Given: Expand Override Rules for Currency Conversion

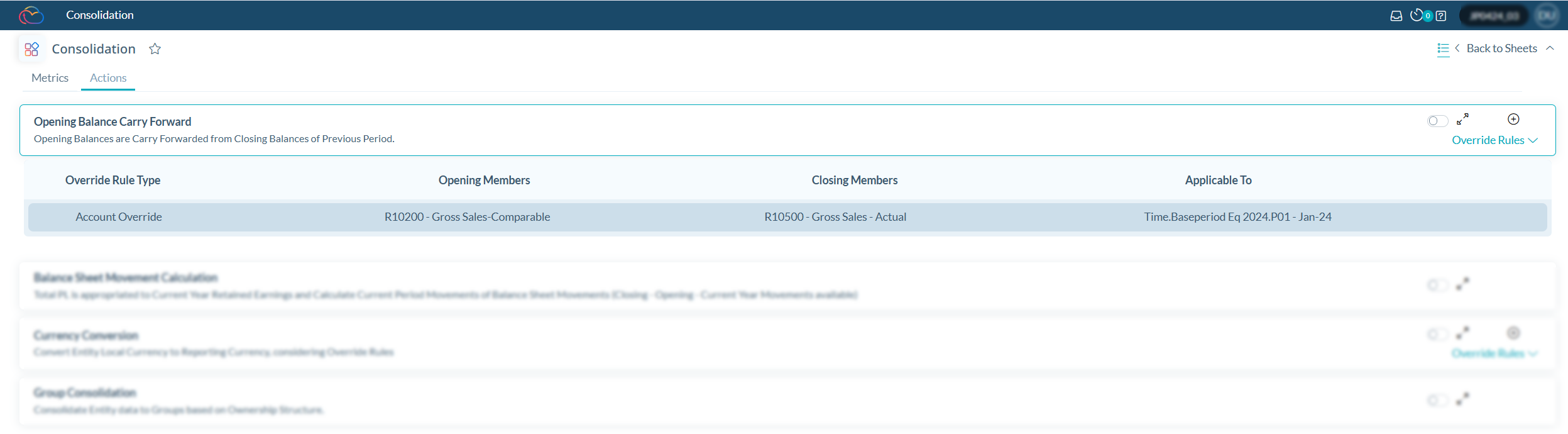Looking at the screenshot, I should pos(1494,353).
